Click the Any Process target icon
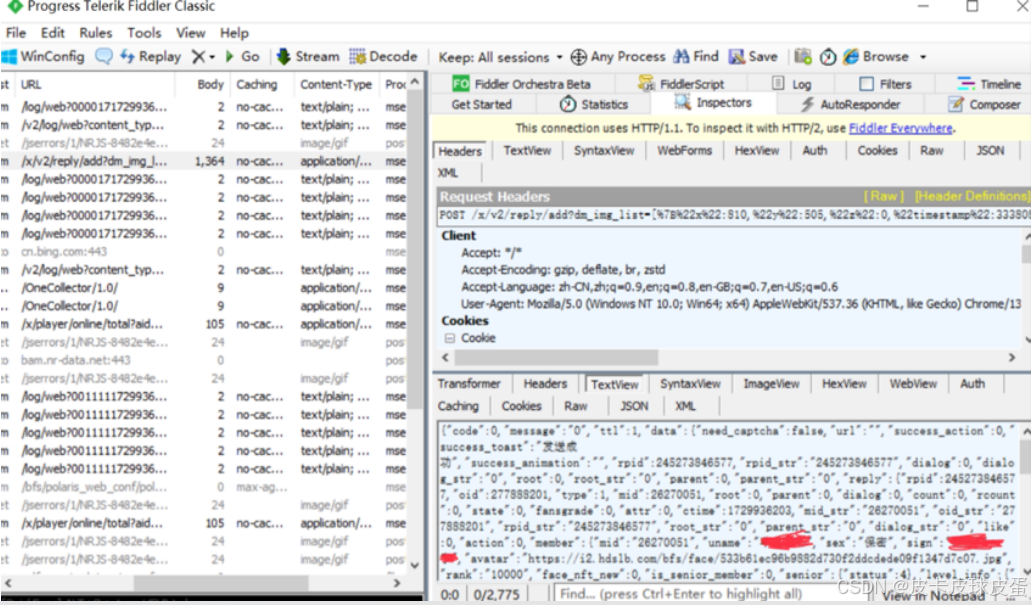 click(x=579, y=57)
